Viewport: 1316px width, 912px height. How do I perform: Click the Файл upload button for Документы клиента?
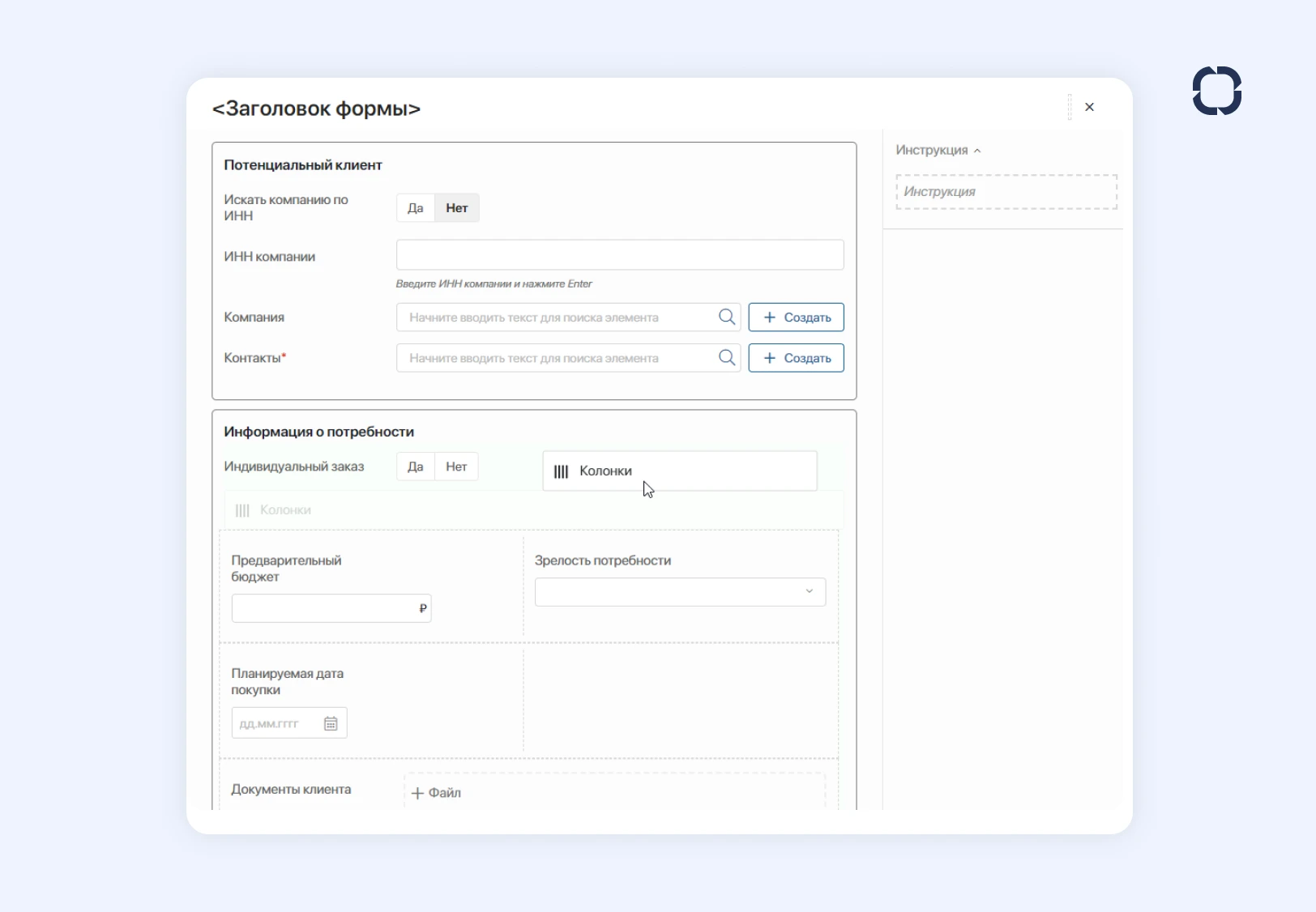(x=437, y=793)
